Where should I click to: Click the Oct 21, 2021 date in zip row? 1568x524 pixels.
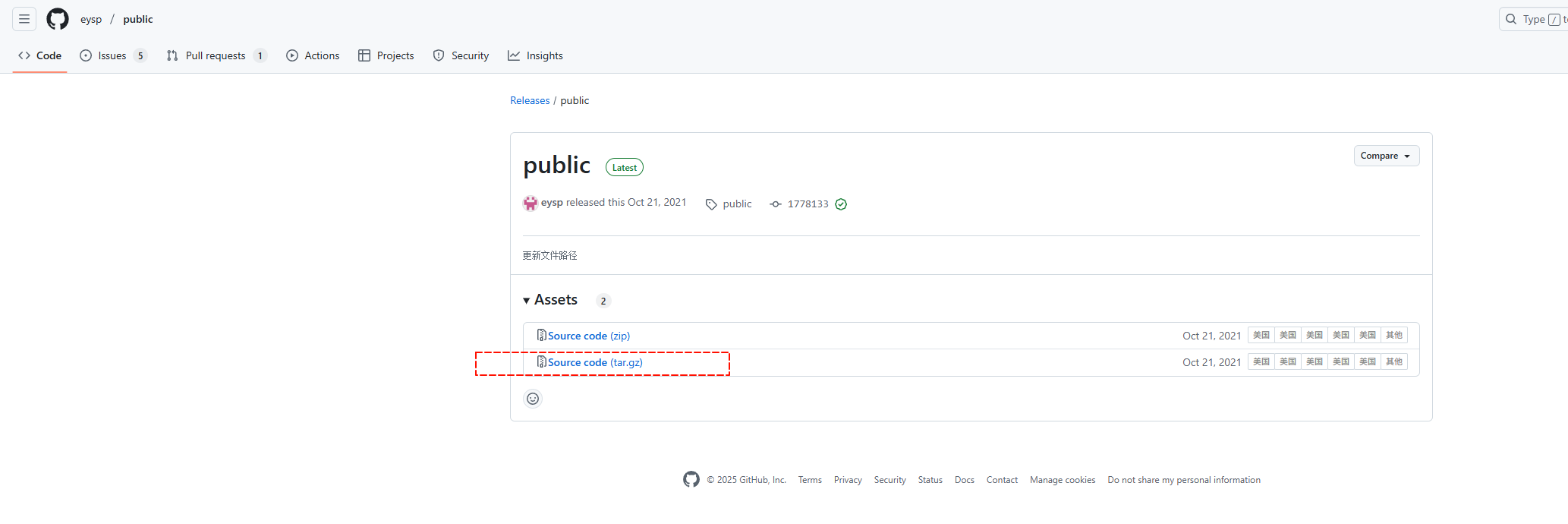1211,336
